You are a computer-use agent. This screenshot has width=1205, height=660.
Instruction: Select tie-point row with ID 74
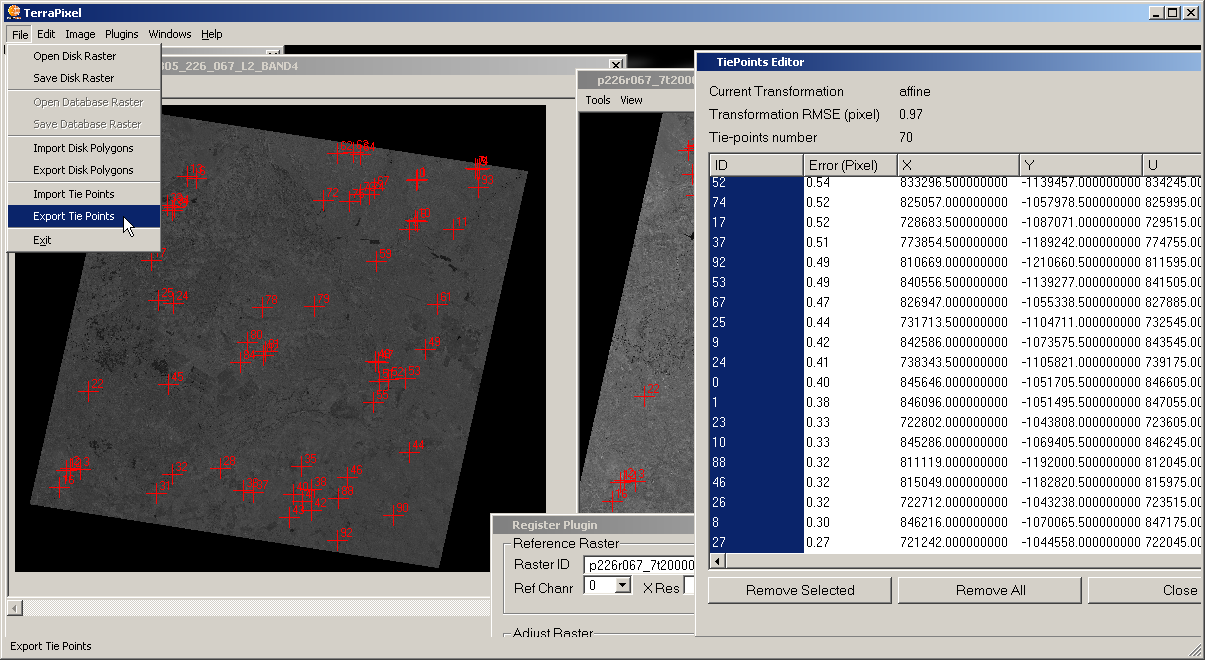[755, 202]
